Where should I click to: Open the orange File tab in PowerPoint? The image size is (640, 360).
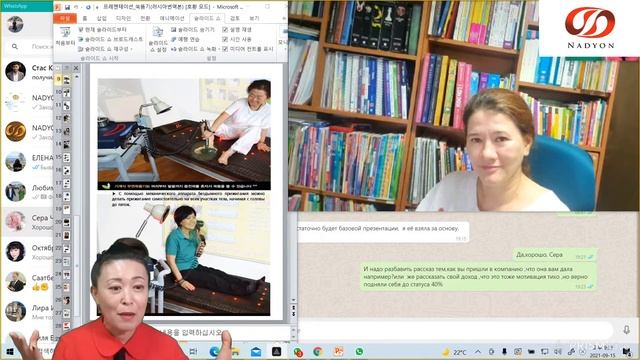64,18
